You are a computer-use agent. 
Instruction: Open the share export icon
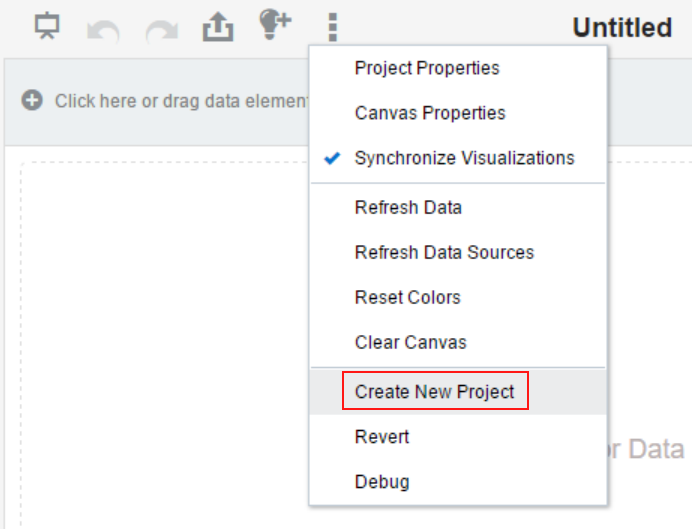pyautogui.click(x=218, y=26)
